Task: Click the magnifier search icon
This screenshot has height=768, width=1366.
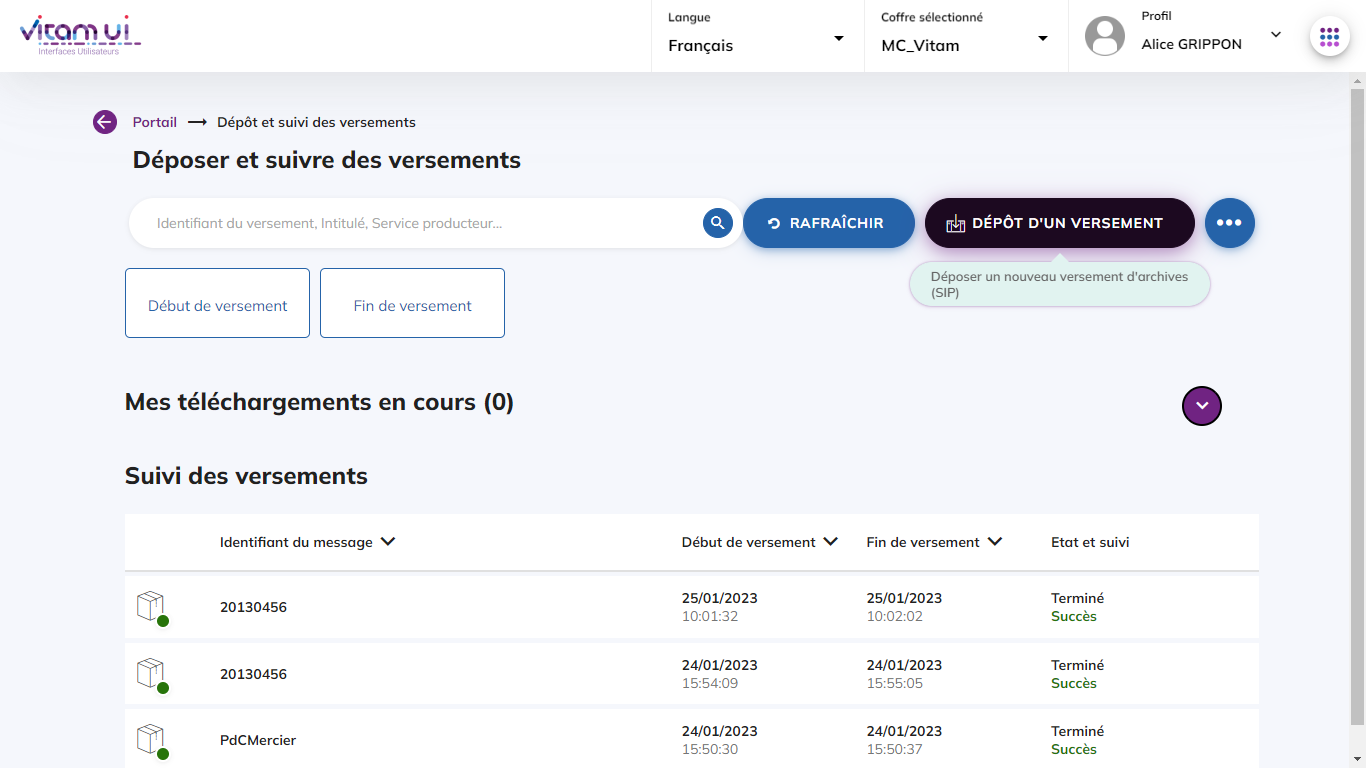Action: click(x=717, y=223)
